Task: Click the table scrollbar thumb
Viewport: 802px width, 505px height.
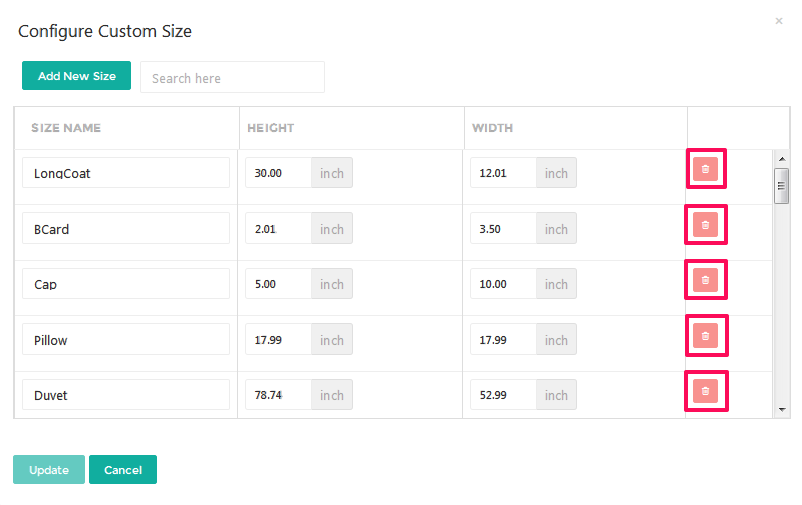Action: 781,186
